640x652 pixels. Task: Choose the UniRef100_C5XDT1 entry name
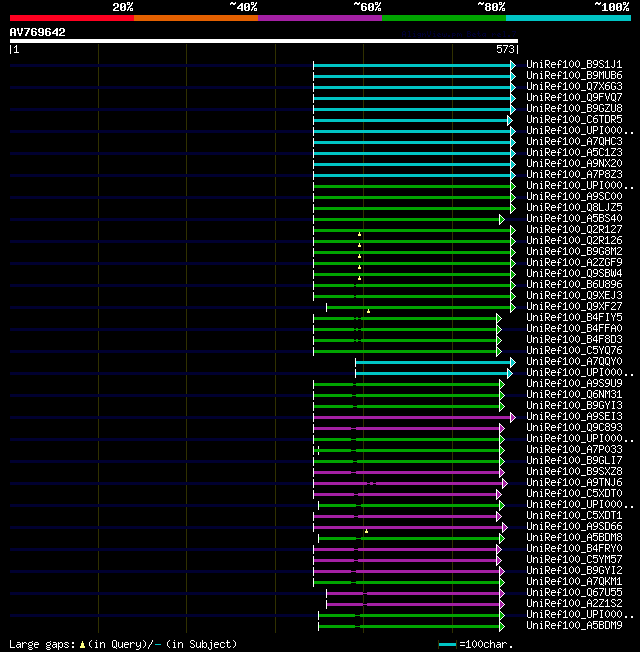coord(574,516)
